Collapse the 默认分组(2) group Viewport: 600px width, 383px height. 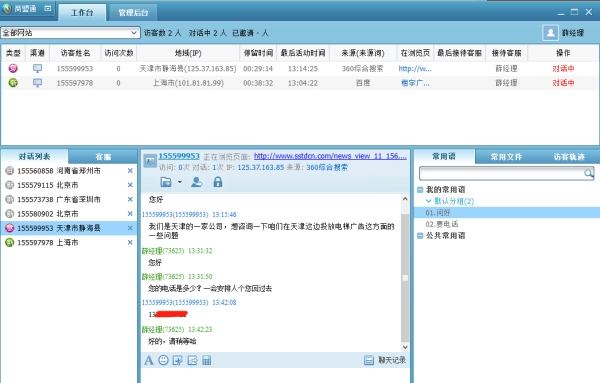pyautogui.click(x=429, y=201)
